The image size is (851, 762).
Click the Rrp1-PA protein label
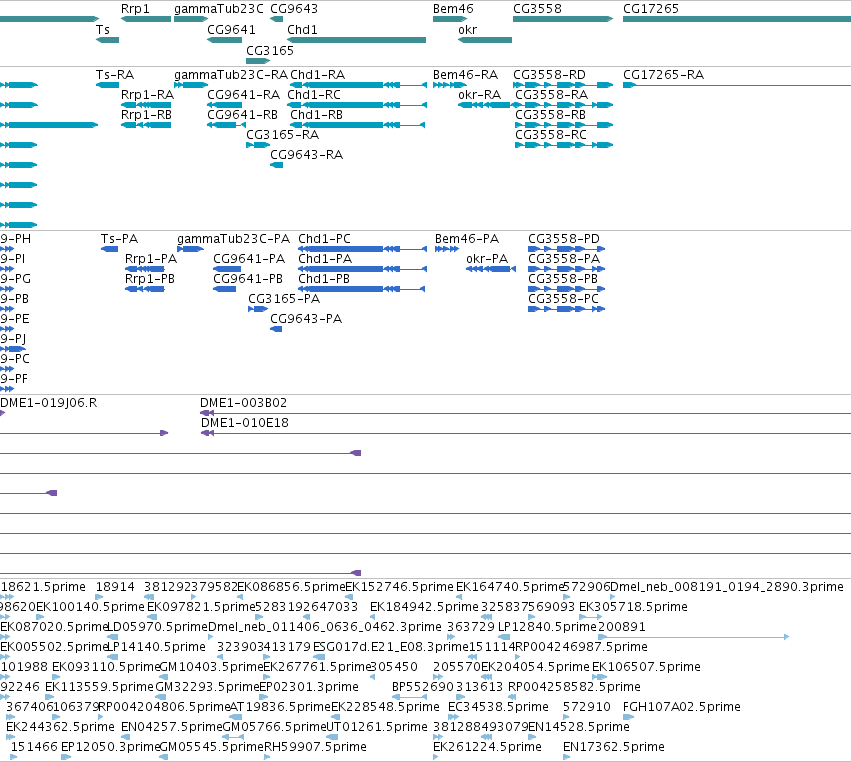point(151,259)
